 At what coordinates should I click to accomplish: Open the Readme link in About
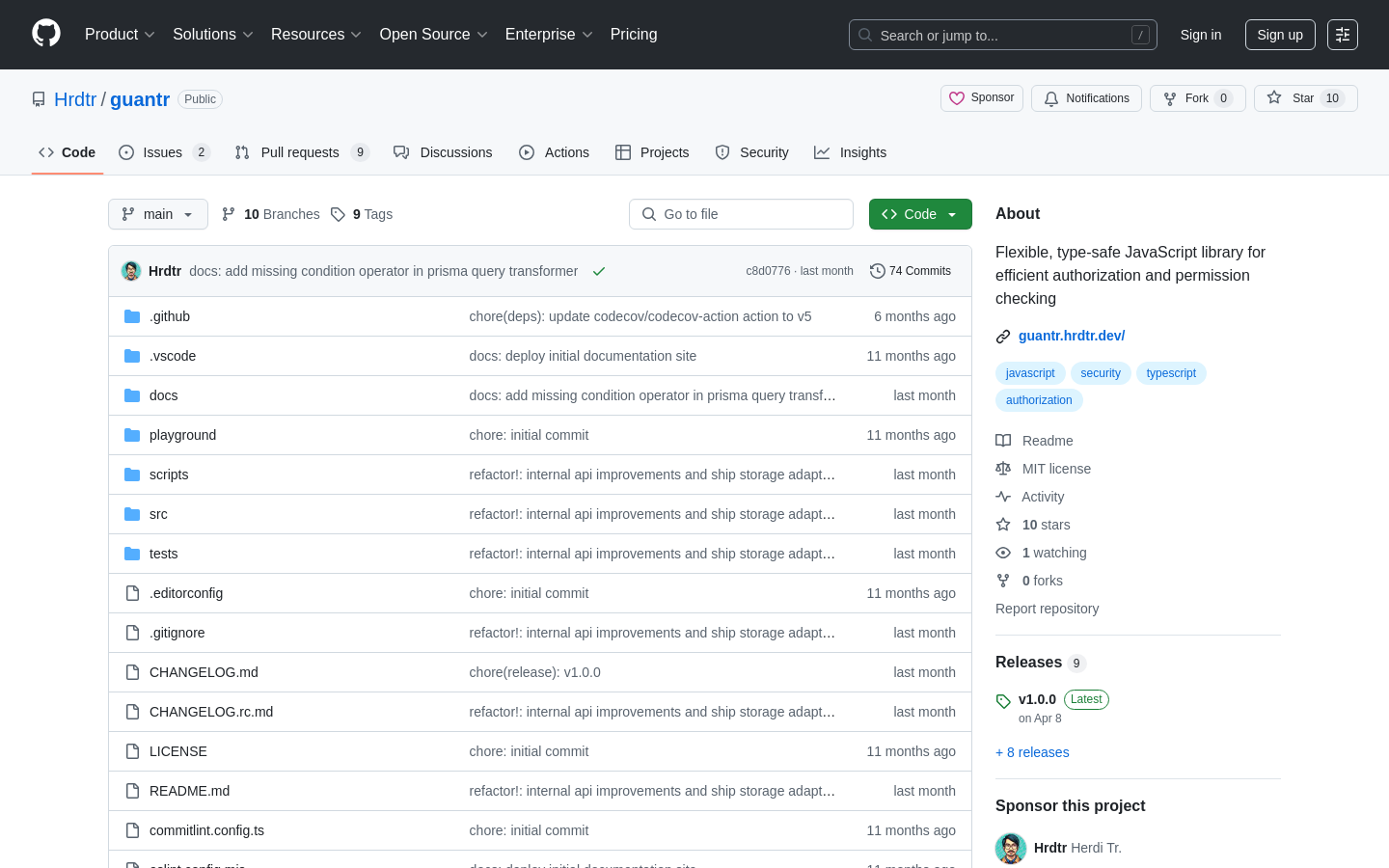[x=1034, y=441]
